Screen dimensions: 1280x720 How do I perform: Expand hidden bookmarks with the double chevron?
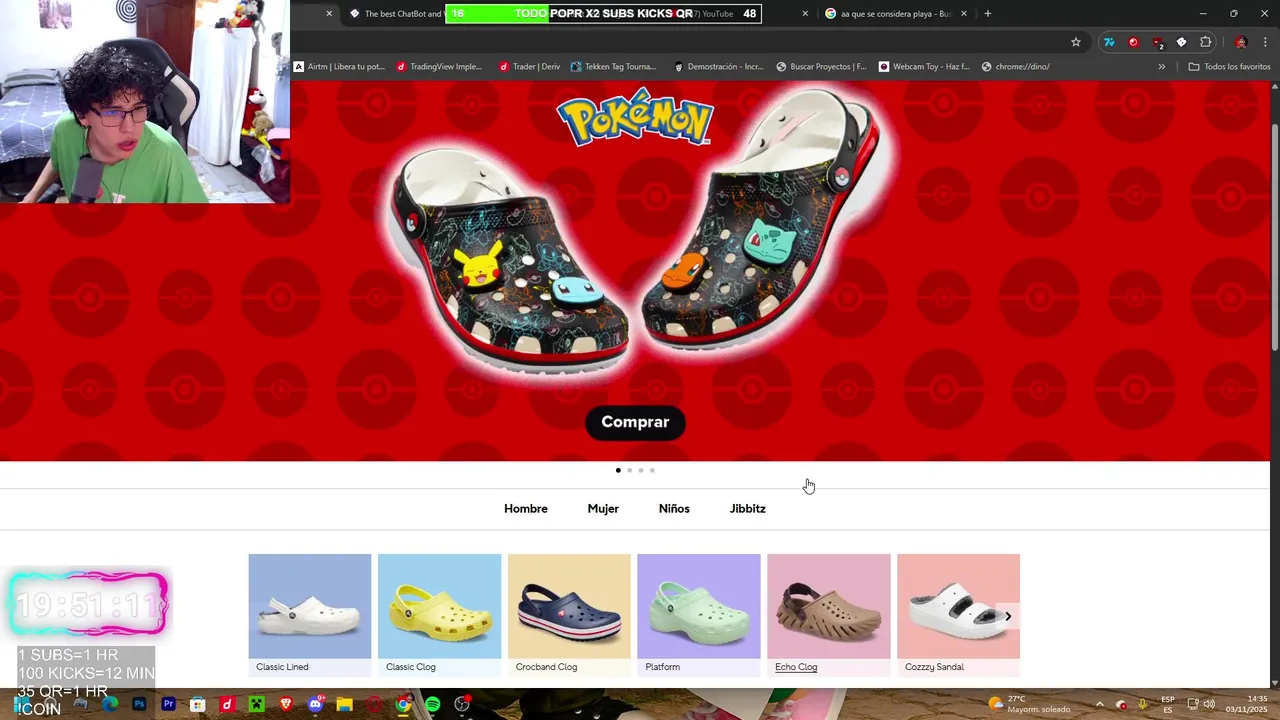click(1161, 67)
